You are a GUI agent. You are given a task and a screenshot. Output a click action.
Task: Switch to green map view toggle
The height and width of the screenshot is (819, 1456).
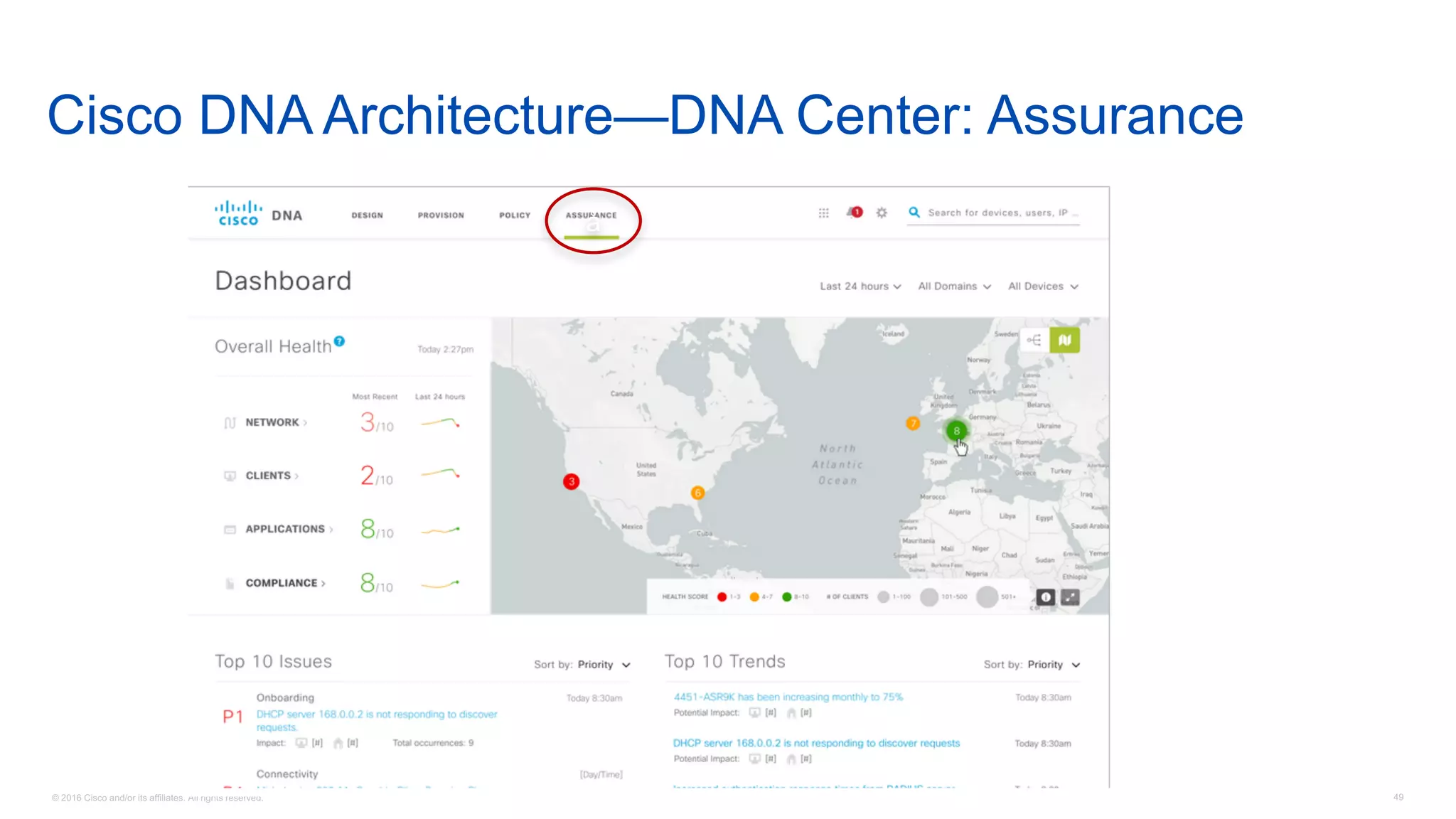point(1064,340)
